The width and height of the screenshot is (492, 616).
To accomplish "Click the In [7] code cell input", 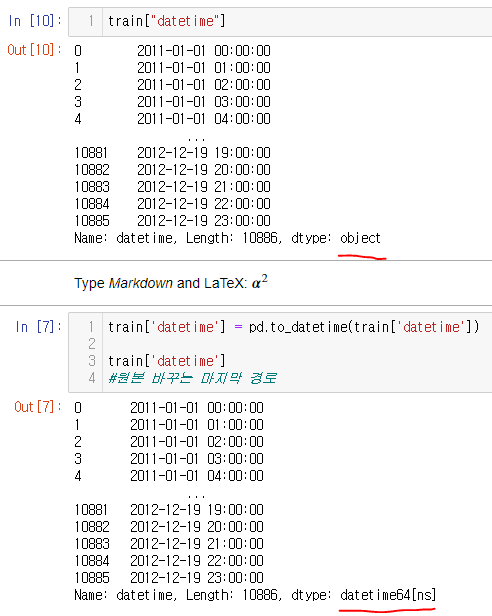I will pyautogui.click(x=281, y=352).
